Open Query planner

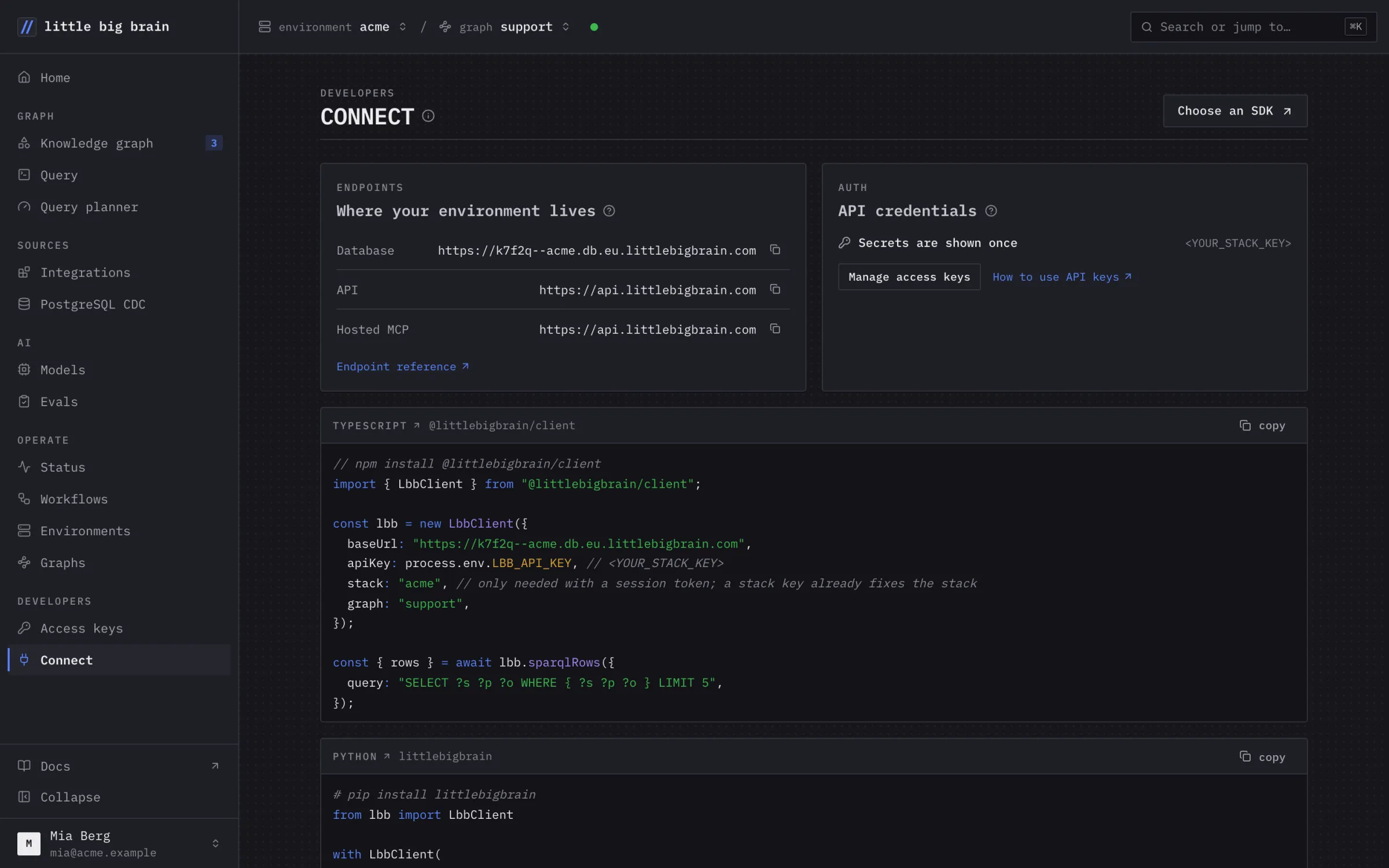119,207
